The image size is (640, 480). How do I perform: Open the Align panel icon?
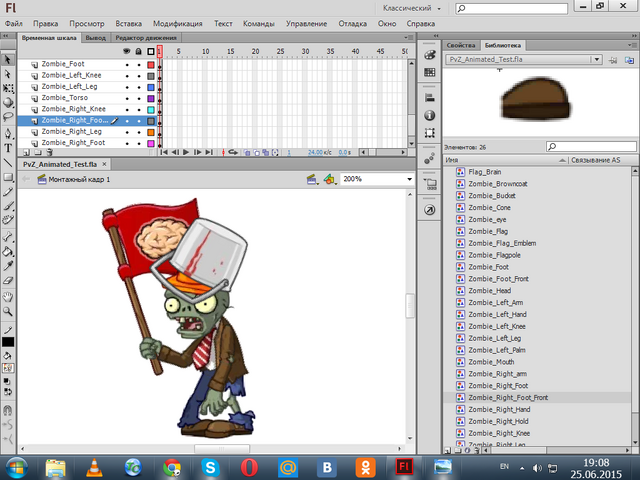point(429,98)
